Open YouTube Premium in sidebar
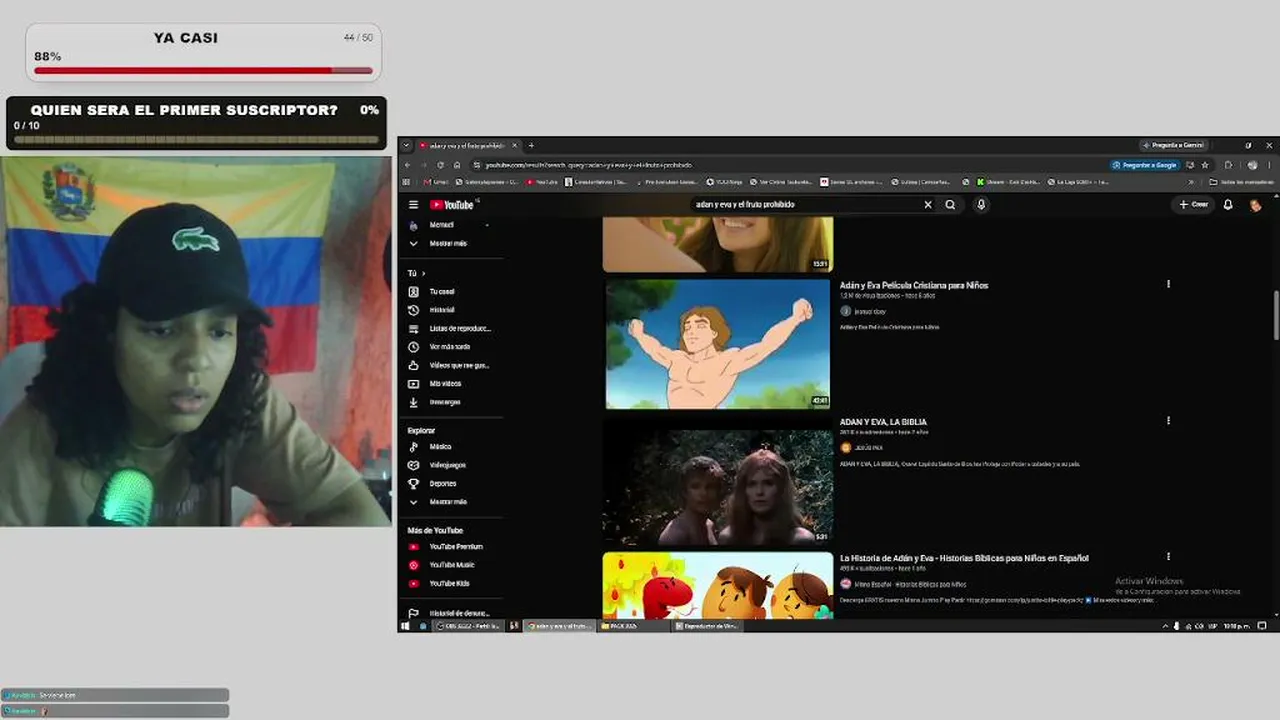The width and height of the screenshot is (1280, 720). [x=447, y=547]
